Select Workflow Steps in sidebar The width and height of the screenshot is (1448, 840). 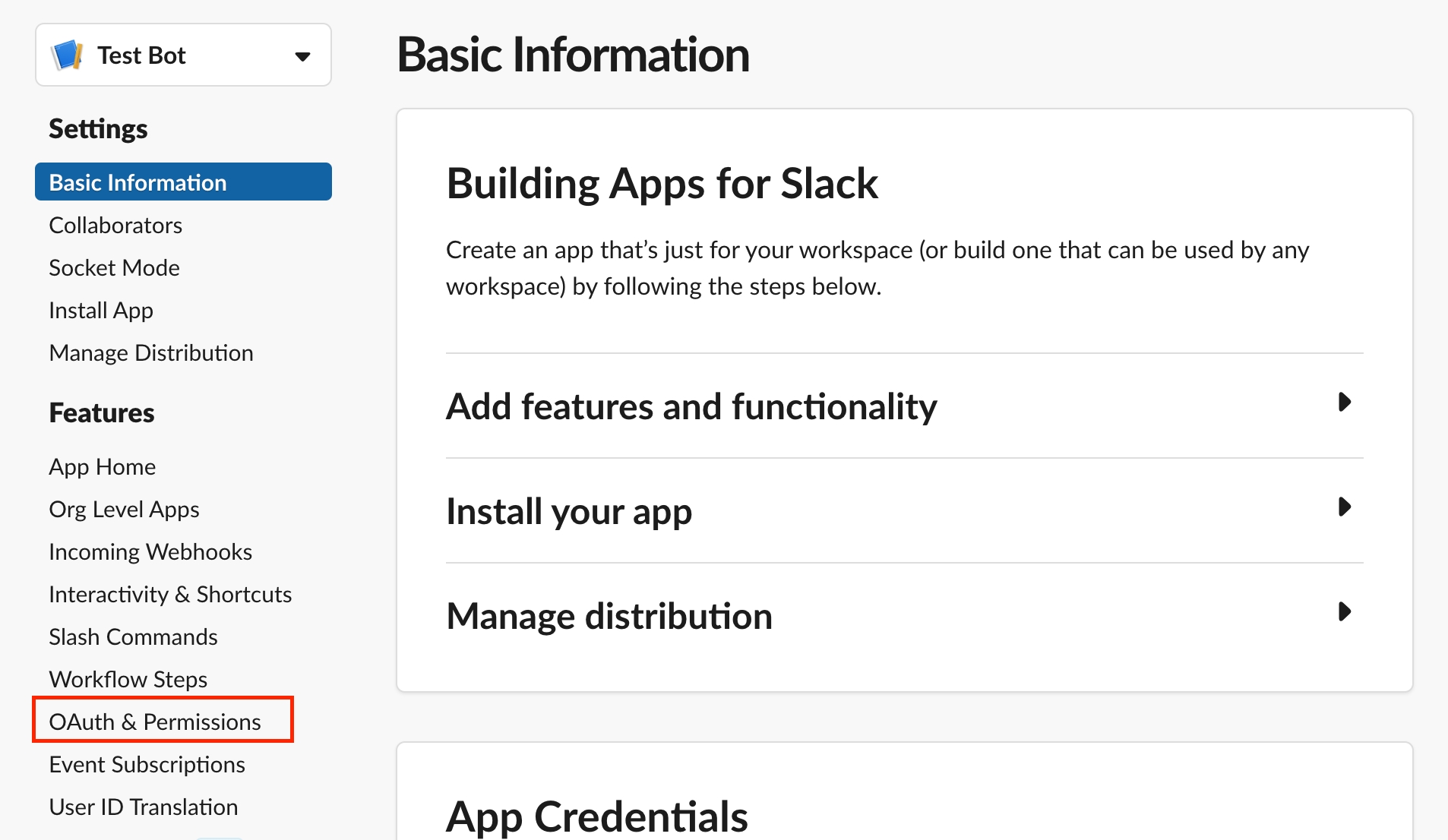[128, 680]
